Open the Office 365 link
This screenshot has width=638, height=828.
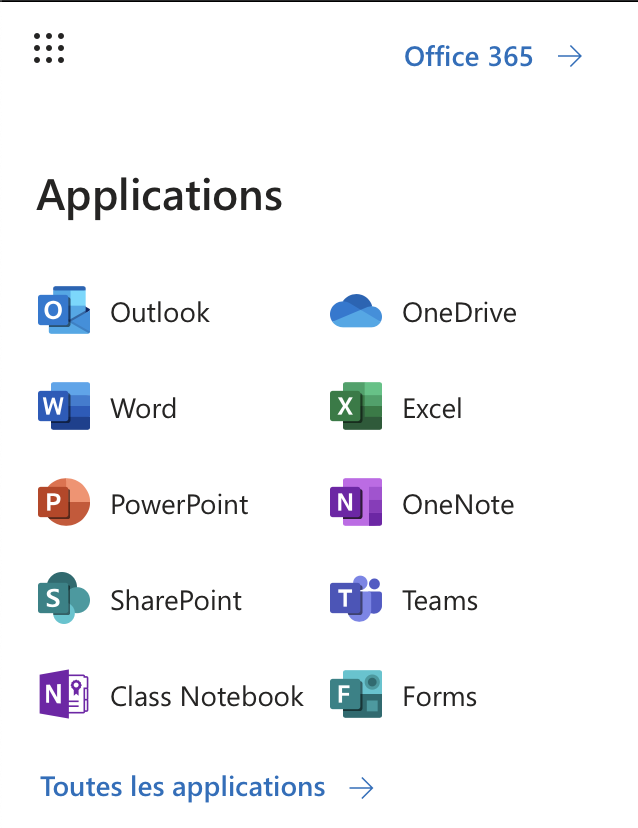click(x=468, y=57)
